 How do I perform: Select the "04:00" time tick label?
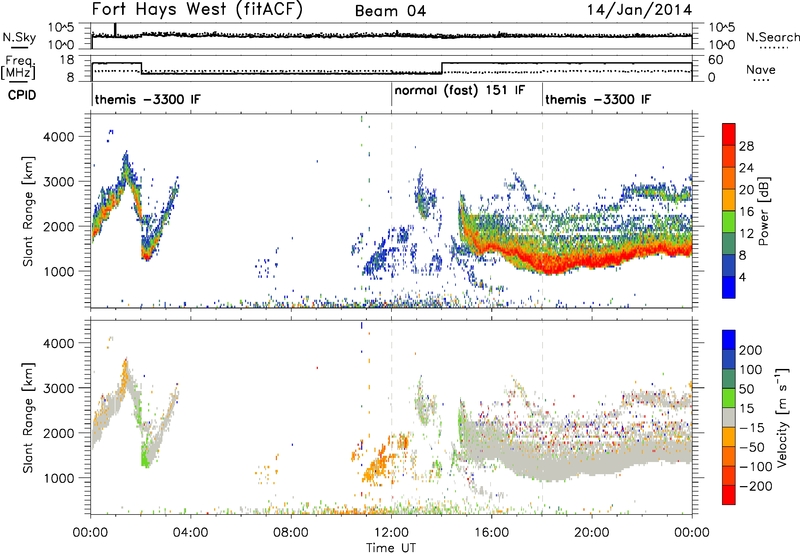tap(191, 533)
